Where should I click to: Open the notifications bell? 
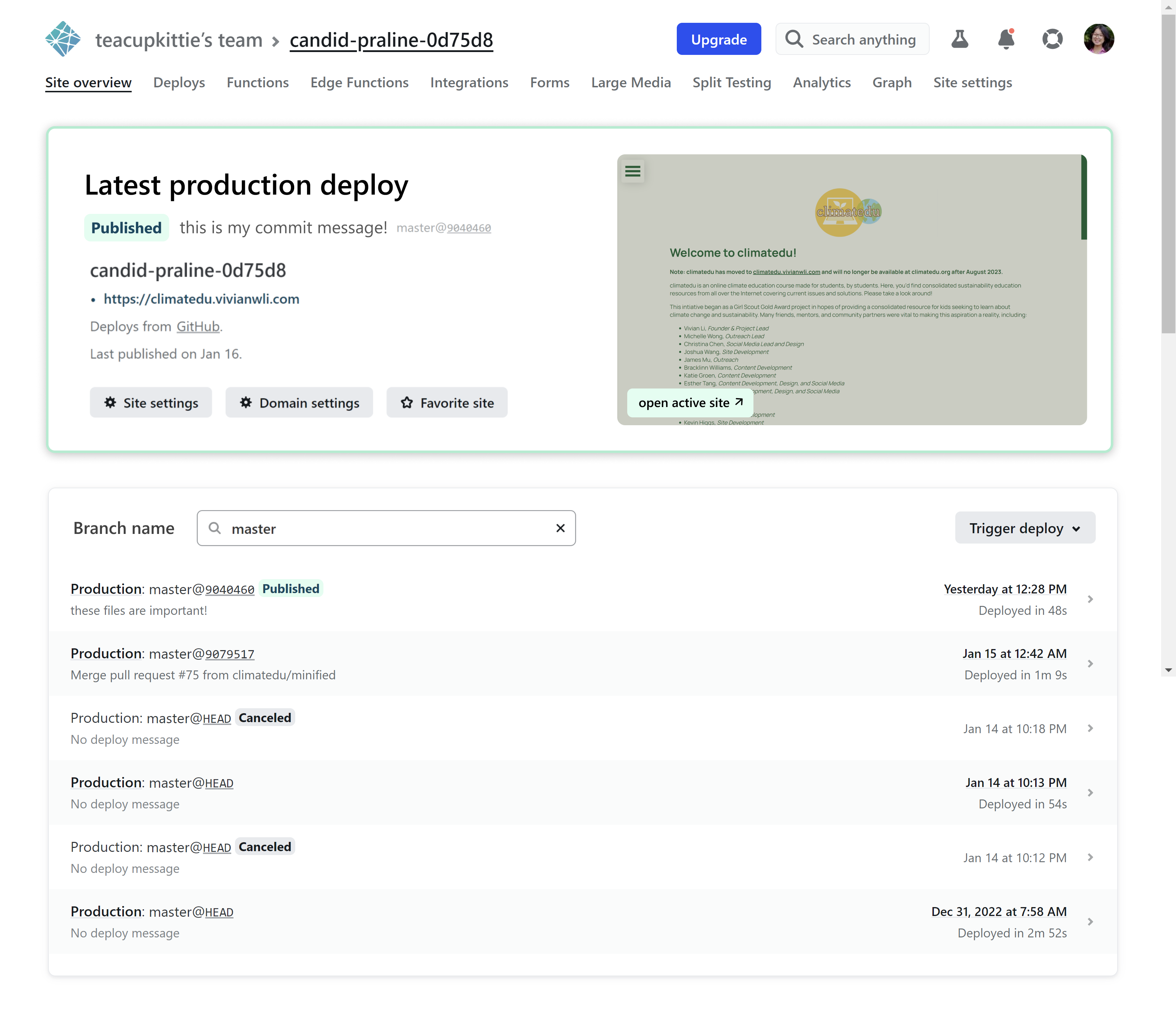pos(1007,39)
